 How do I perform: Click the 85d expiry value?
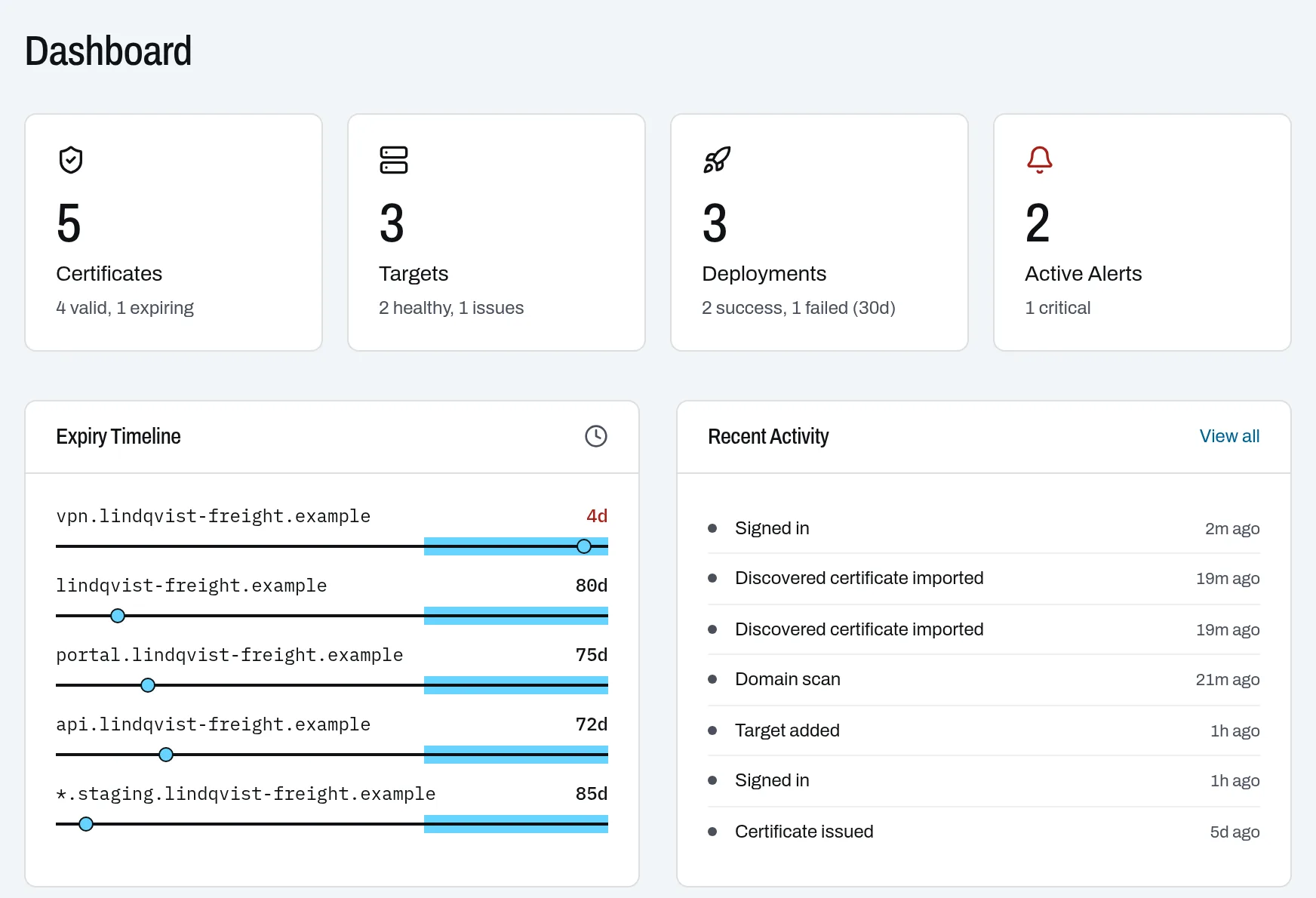[x=592, y=794]
